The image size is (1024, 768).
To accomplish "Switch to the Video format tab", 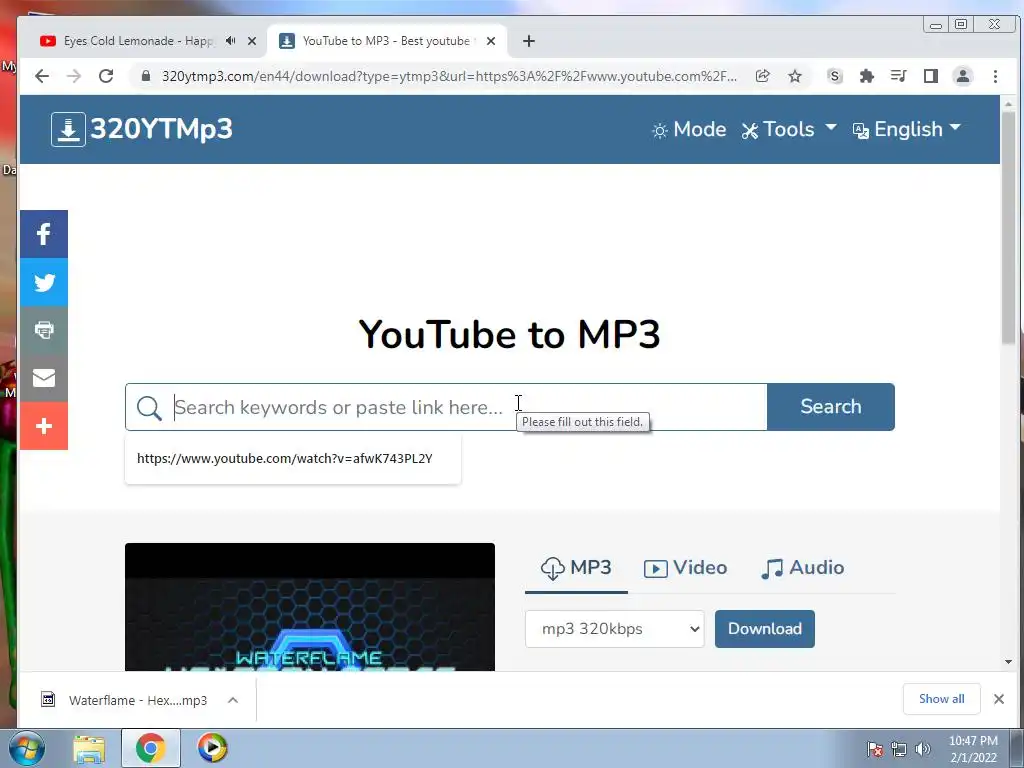I will (x=685, y=568).
